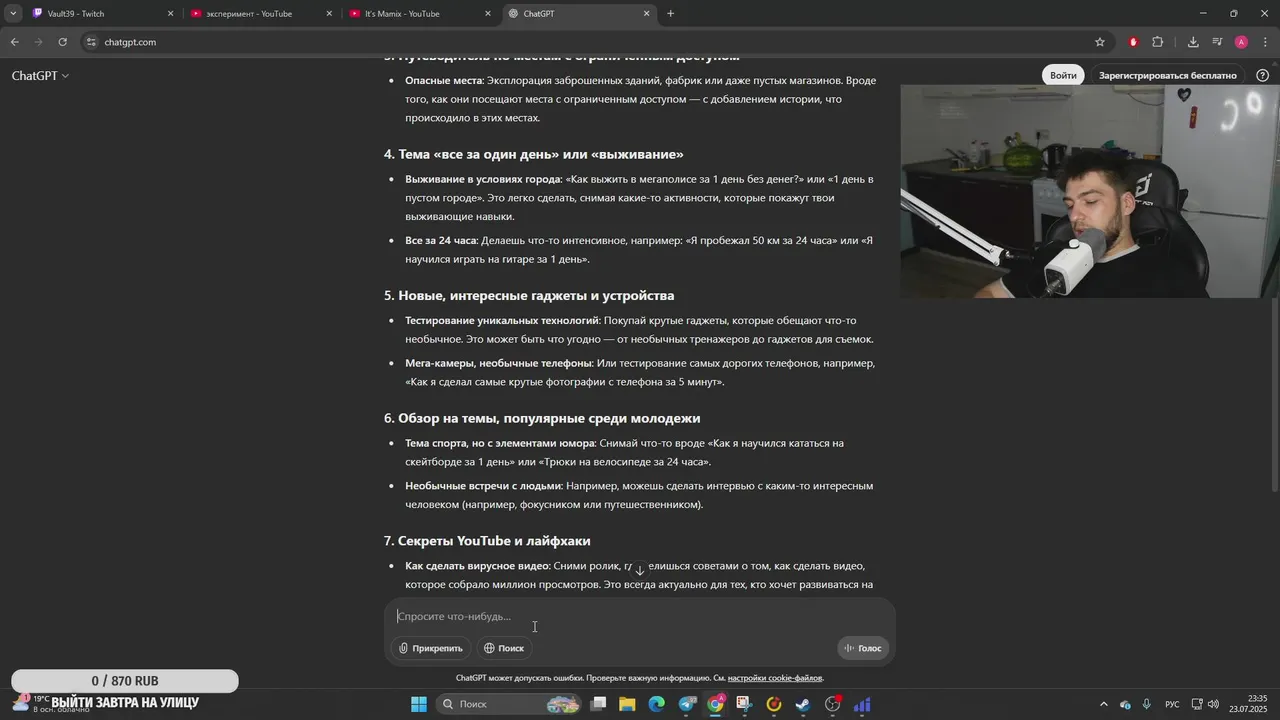Viewport: 1280px width, 720px height.
Task: Open the media controls icon in Chrome toolbar
Action: point(1217,42)
